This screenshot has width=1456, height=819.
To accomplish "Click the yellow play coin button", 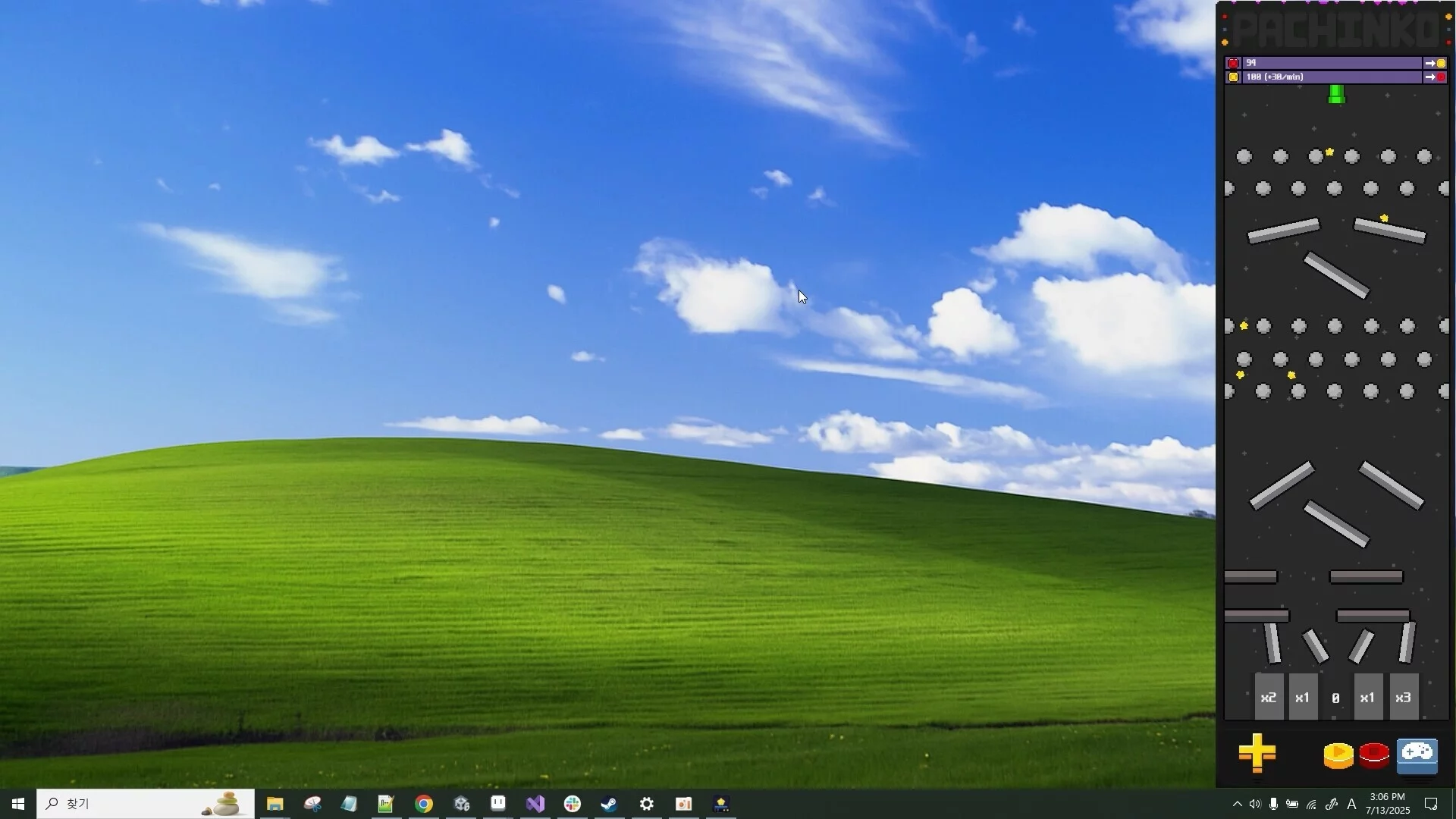I will click(x=1338, y=755).
